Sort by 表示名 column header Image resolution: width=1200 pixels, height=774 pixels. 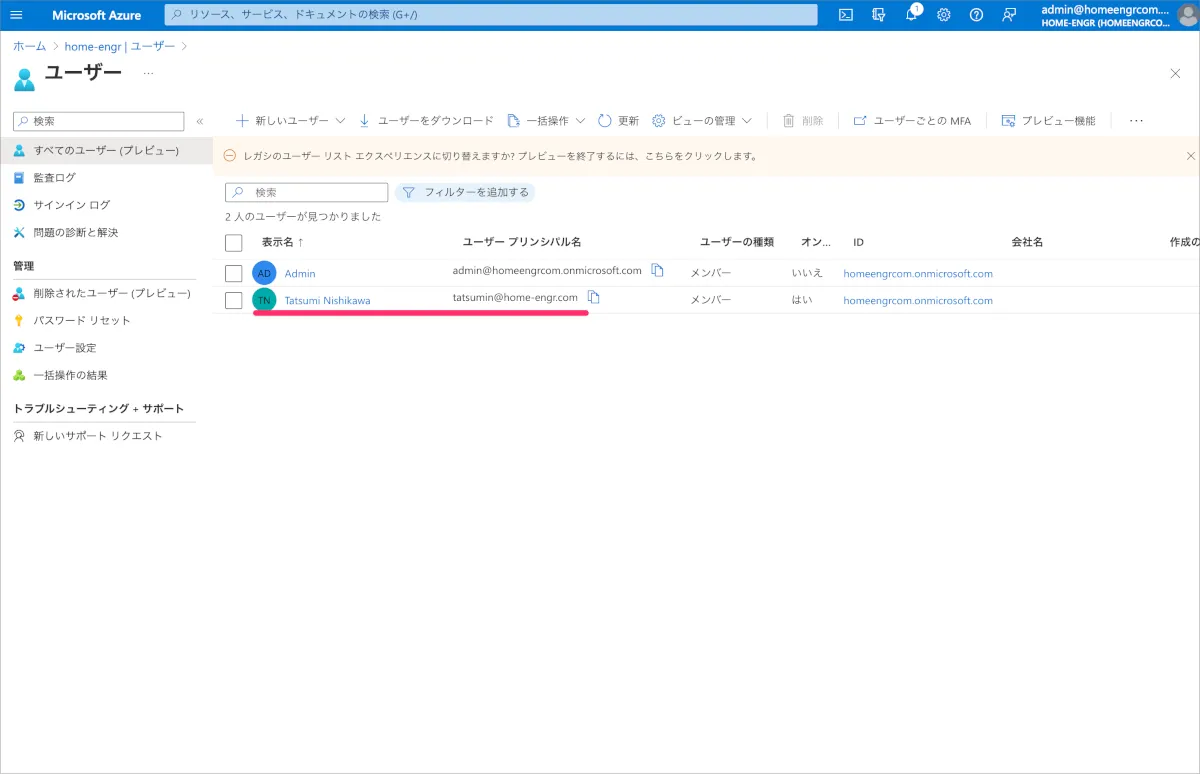[282, 242]
